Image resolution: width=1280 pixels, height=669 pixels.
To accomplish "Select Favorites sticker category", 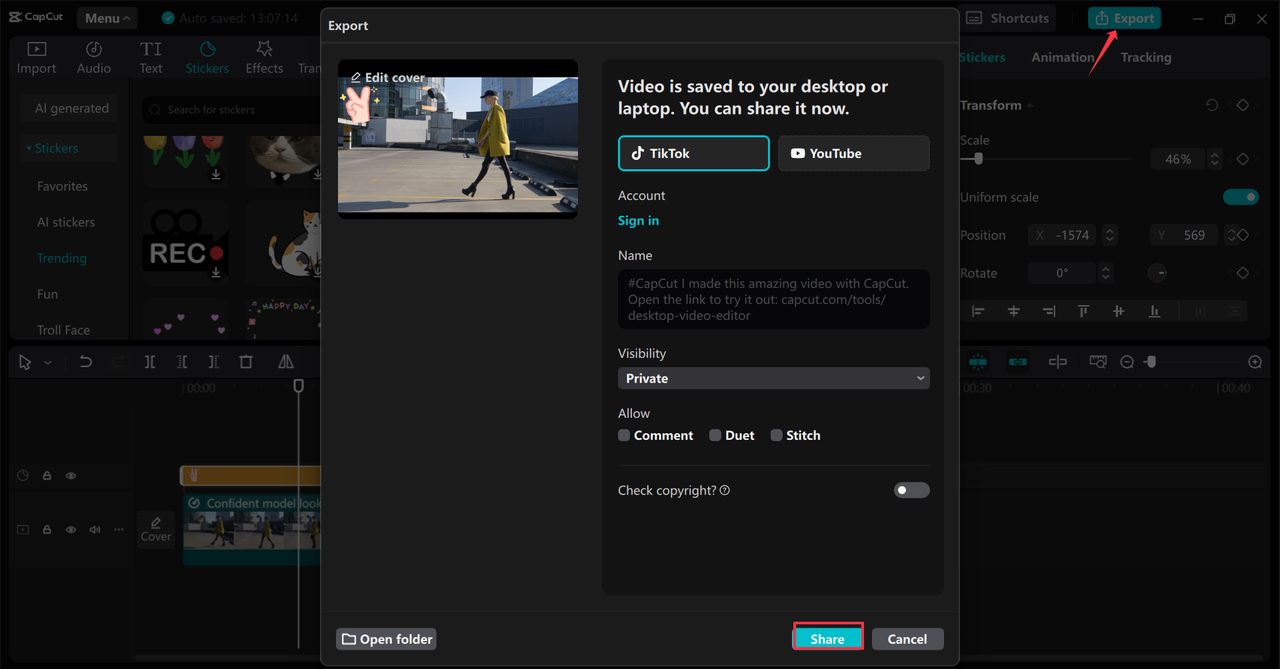I will pos(62,186).
